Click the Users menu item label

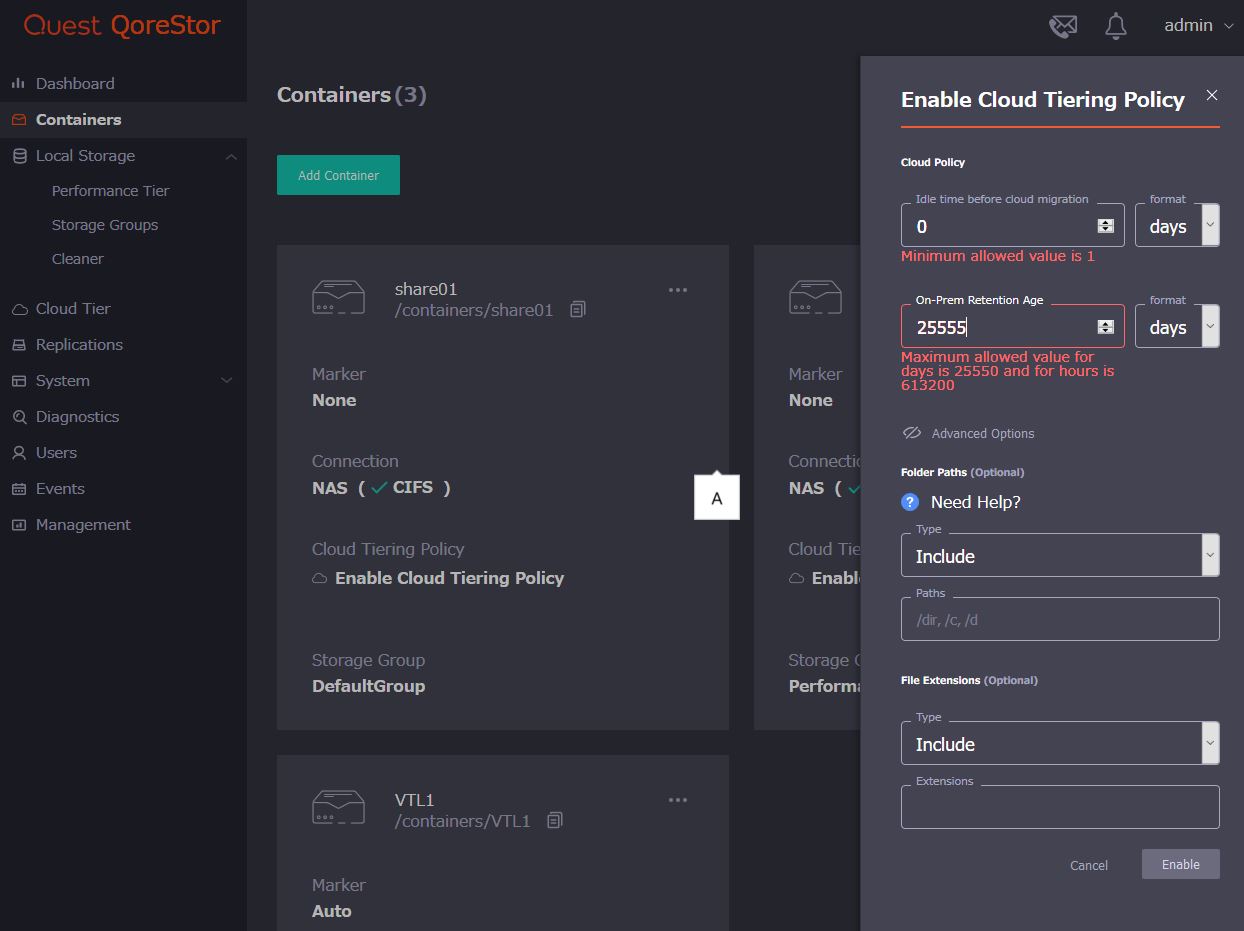(x=56, y=453)
